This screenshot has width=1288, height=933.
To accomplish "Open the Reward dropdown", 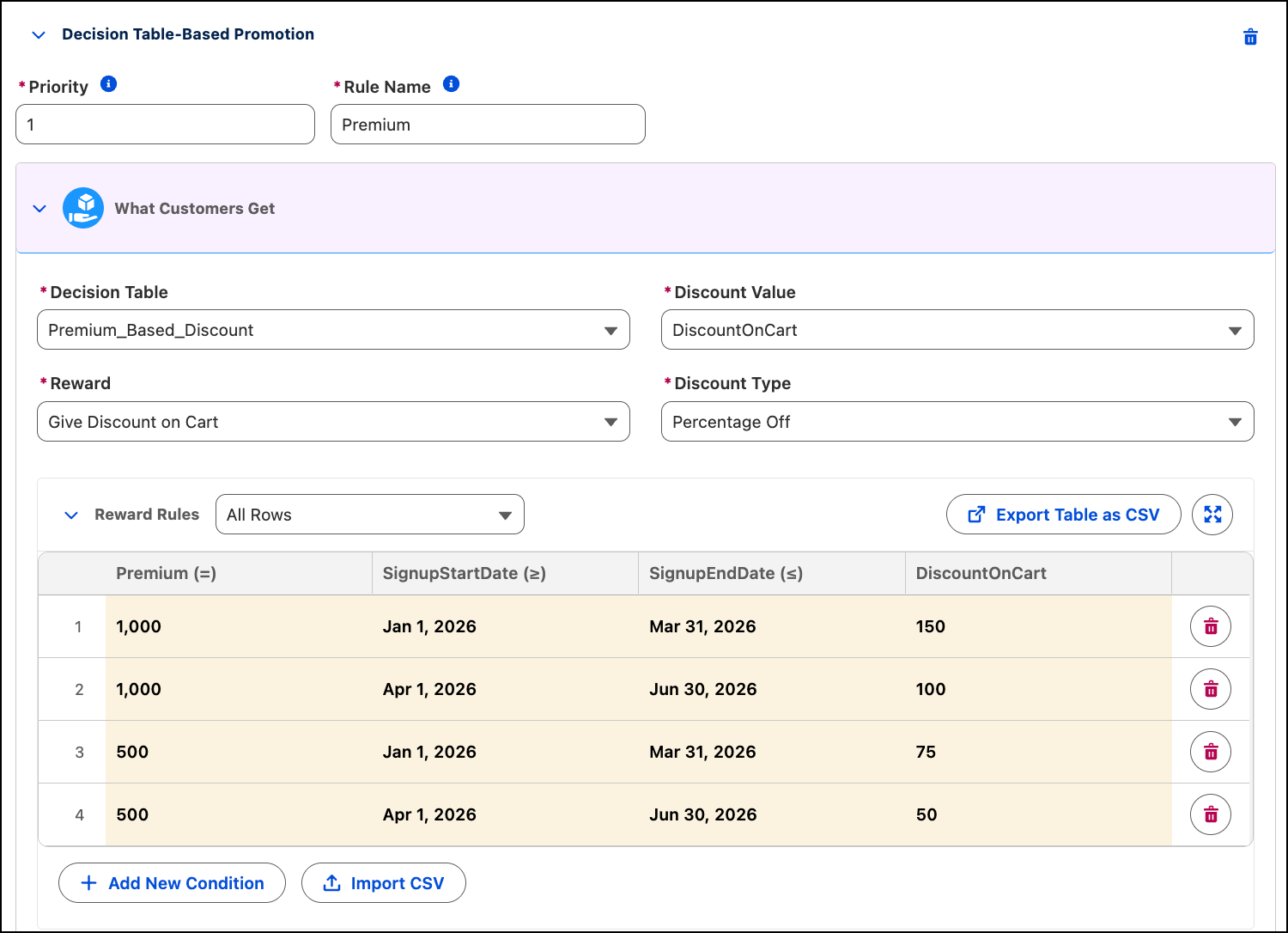I will 333,422.
